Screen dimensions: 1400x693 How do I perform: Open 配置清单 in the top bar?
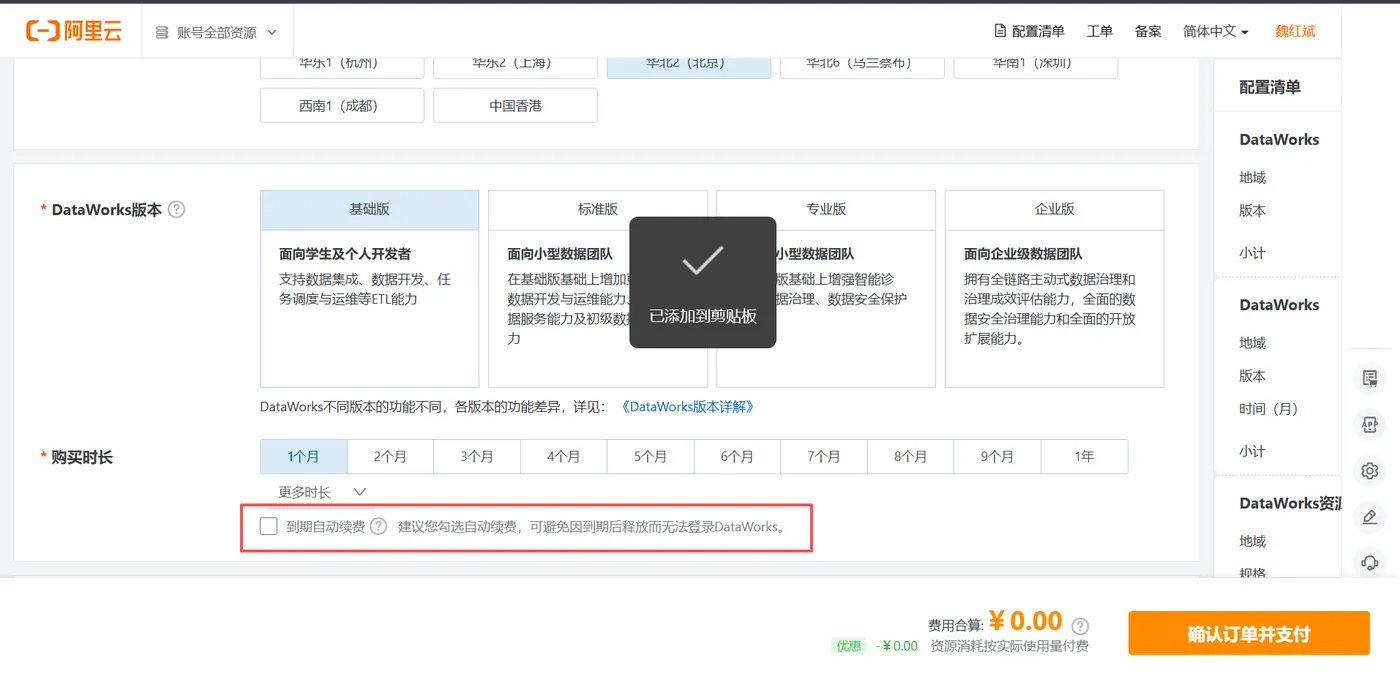point(1029,32)
